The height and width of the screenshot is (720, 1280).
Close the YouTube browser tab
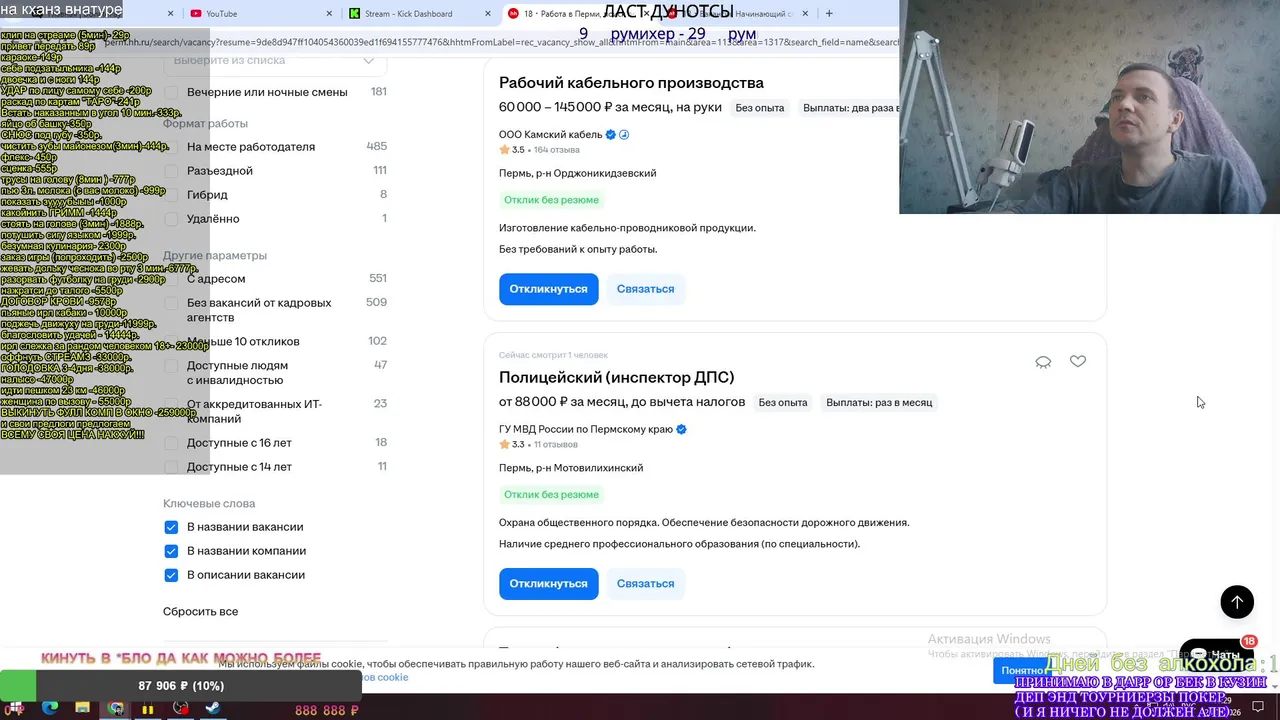(331, 14)
